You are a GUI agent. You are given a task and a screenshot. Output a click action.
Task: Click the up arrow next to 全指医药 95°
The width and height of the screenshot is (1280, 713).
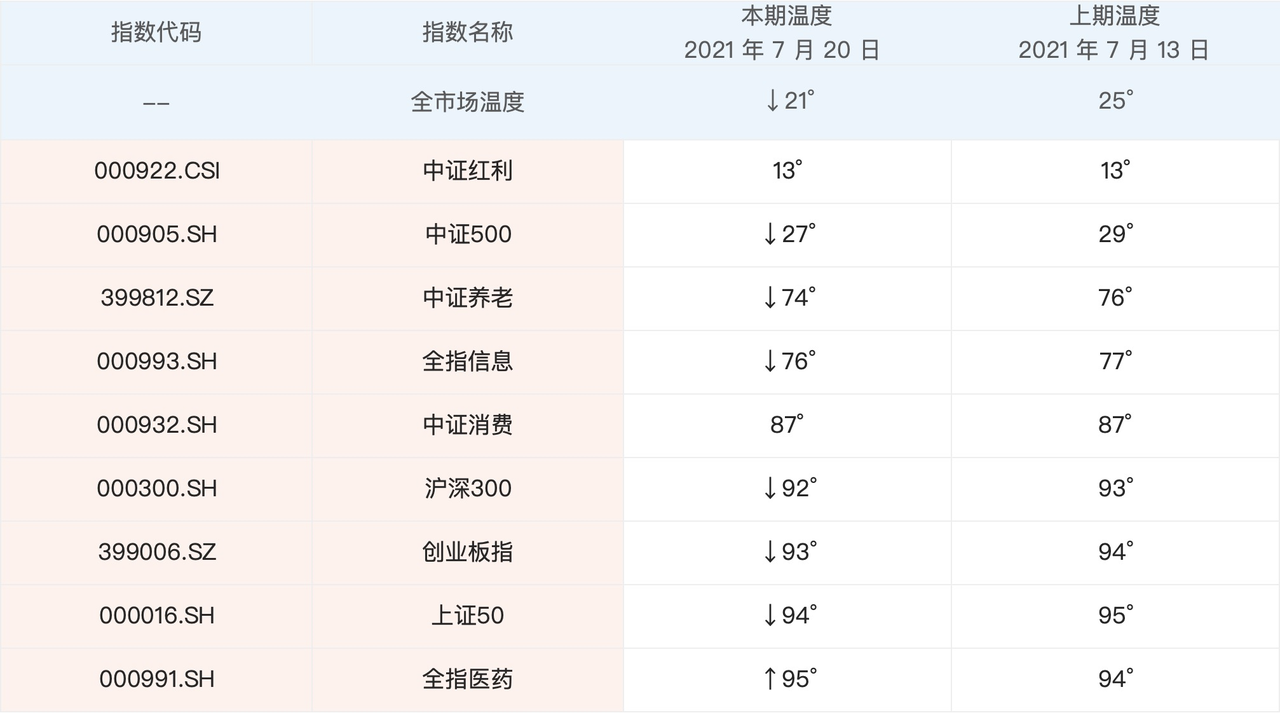click(770, 680)
